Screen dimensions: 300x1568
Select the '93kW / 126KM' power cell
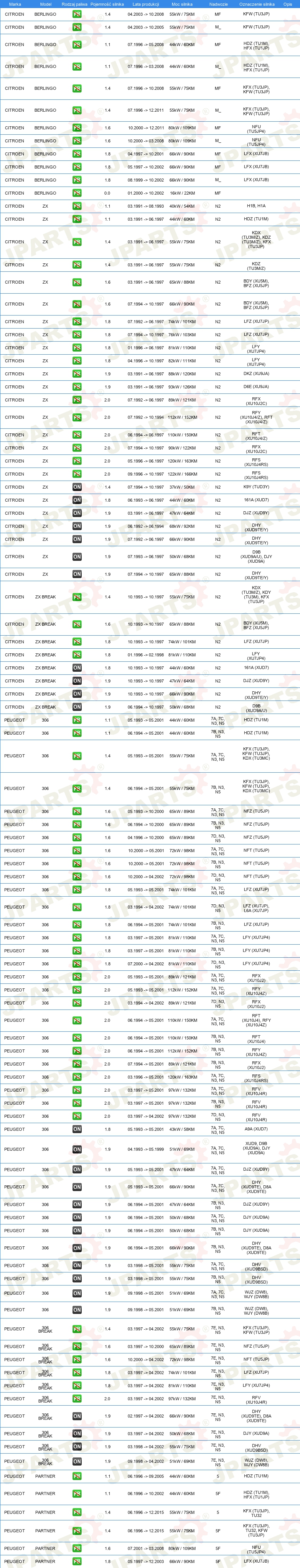coord(182,387)
